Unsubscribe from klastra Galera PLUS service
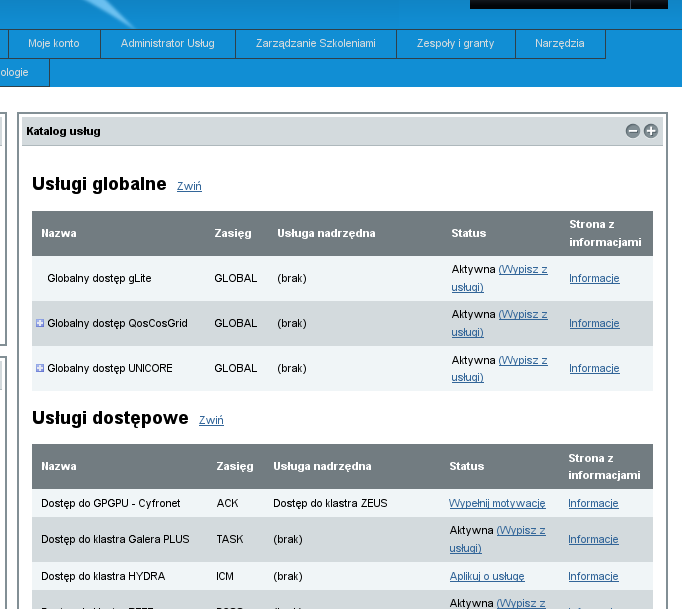This screenshot has height=609, width=682. (498, 539)
